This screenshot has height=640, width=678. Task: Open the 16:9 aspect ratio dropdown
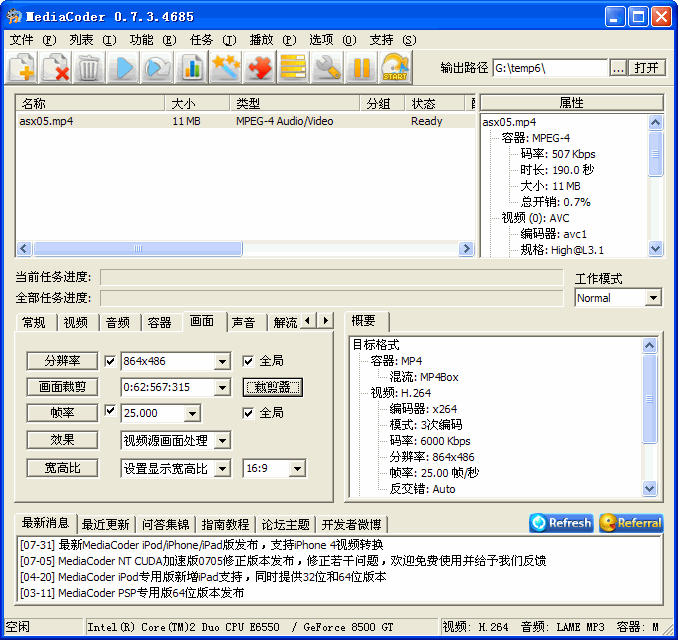(297, 468)
